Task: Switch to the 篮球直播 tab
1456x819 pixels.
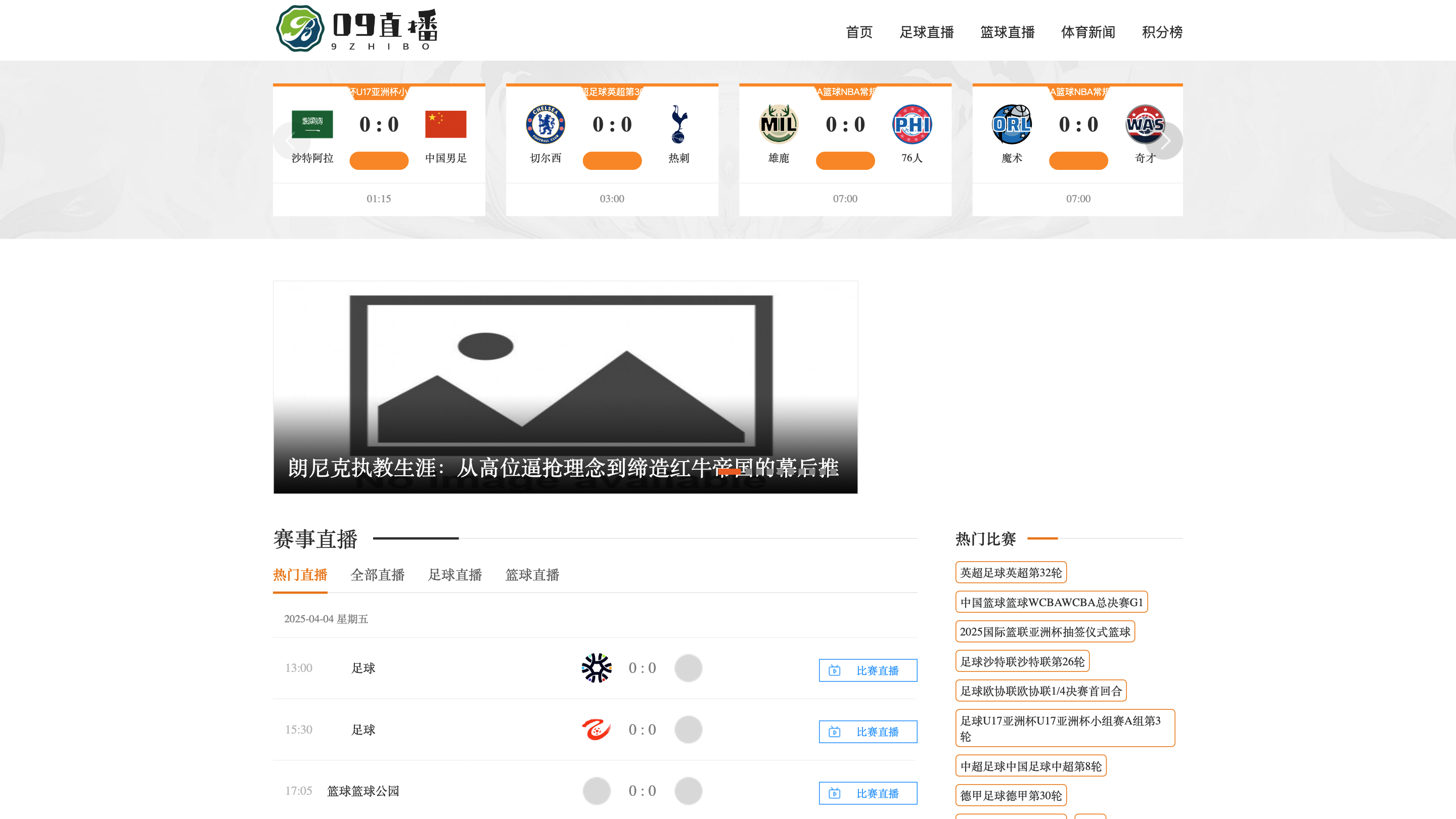Action: tap(532, 575)
